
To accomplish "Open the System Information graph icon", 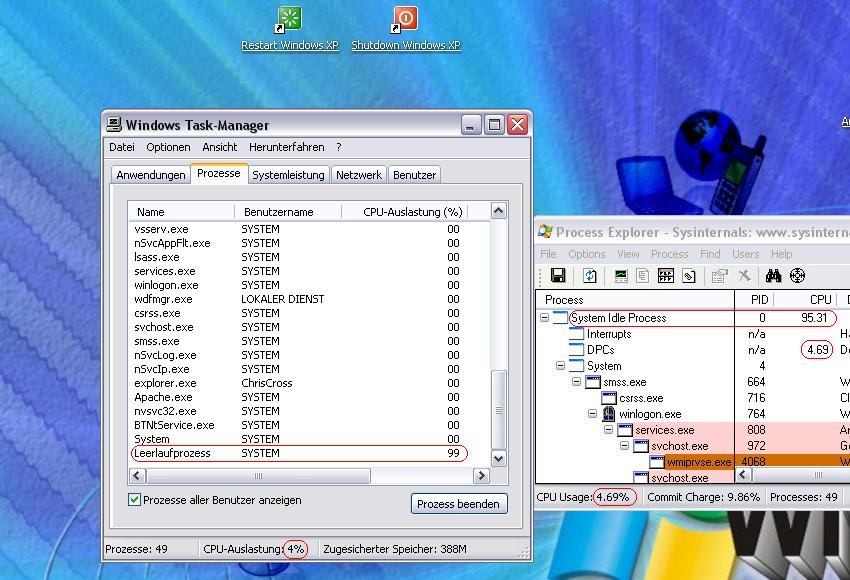I will tap(621, 275).
